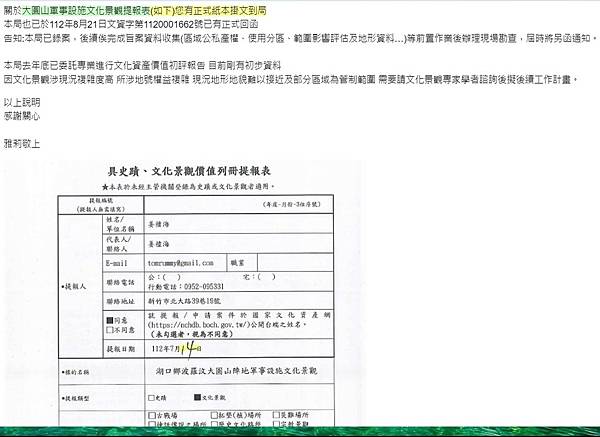Click the name 湖口鄉波羅汶大園山陣地軍事設施文化景觀
Viewport: 600px width, 437px height.
237,371
